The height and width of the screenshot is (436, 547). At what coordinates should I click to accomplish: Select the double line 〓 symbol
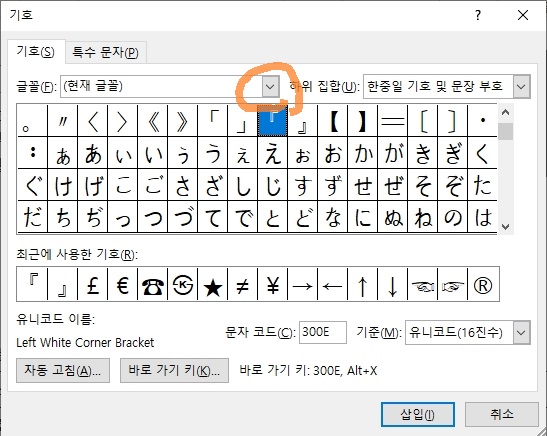coord(392,121)
